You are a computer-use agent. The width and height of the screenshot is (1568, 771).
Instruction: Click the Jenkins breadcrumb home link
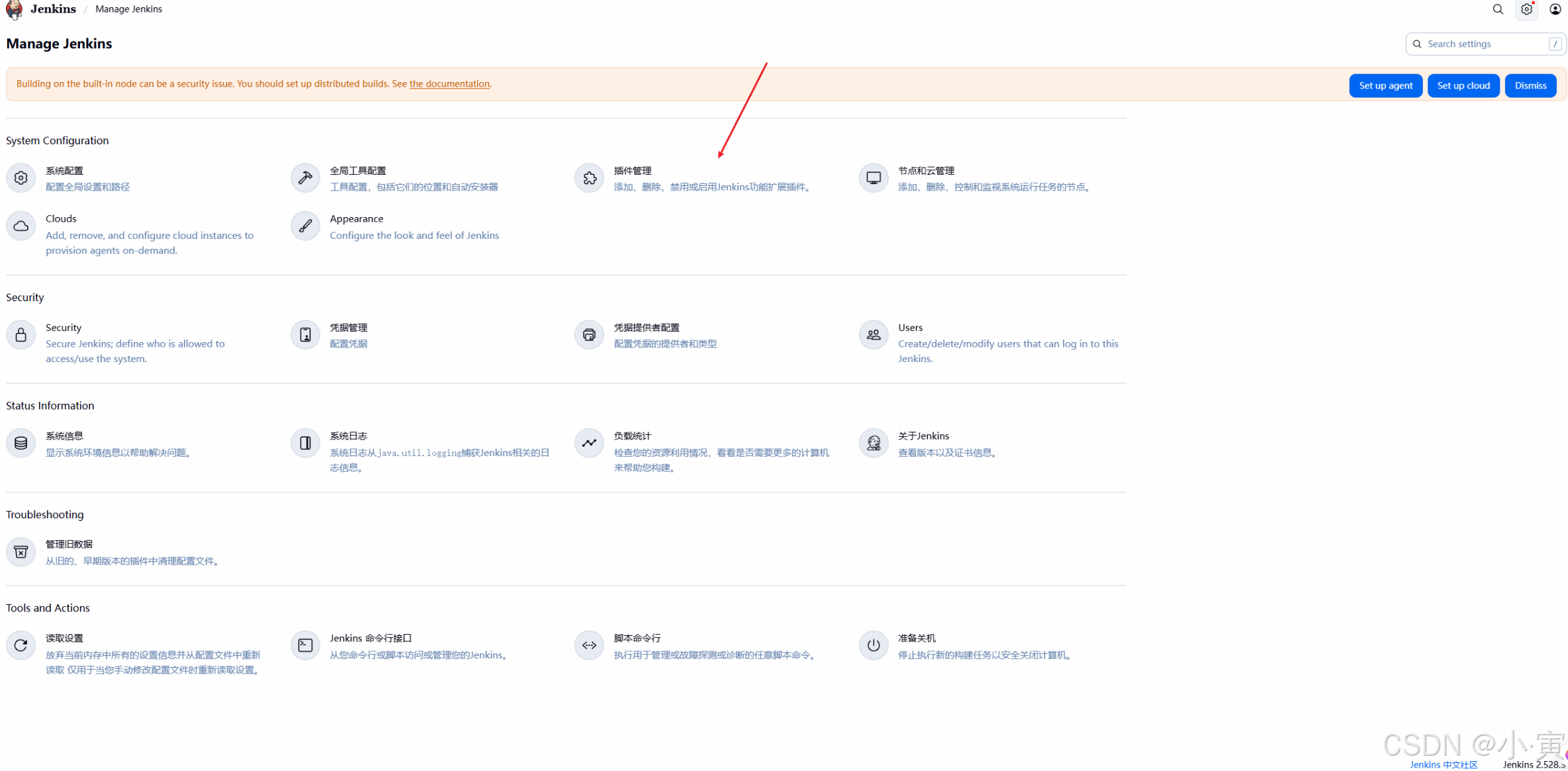pyautogui.click(x=53, y=9)
